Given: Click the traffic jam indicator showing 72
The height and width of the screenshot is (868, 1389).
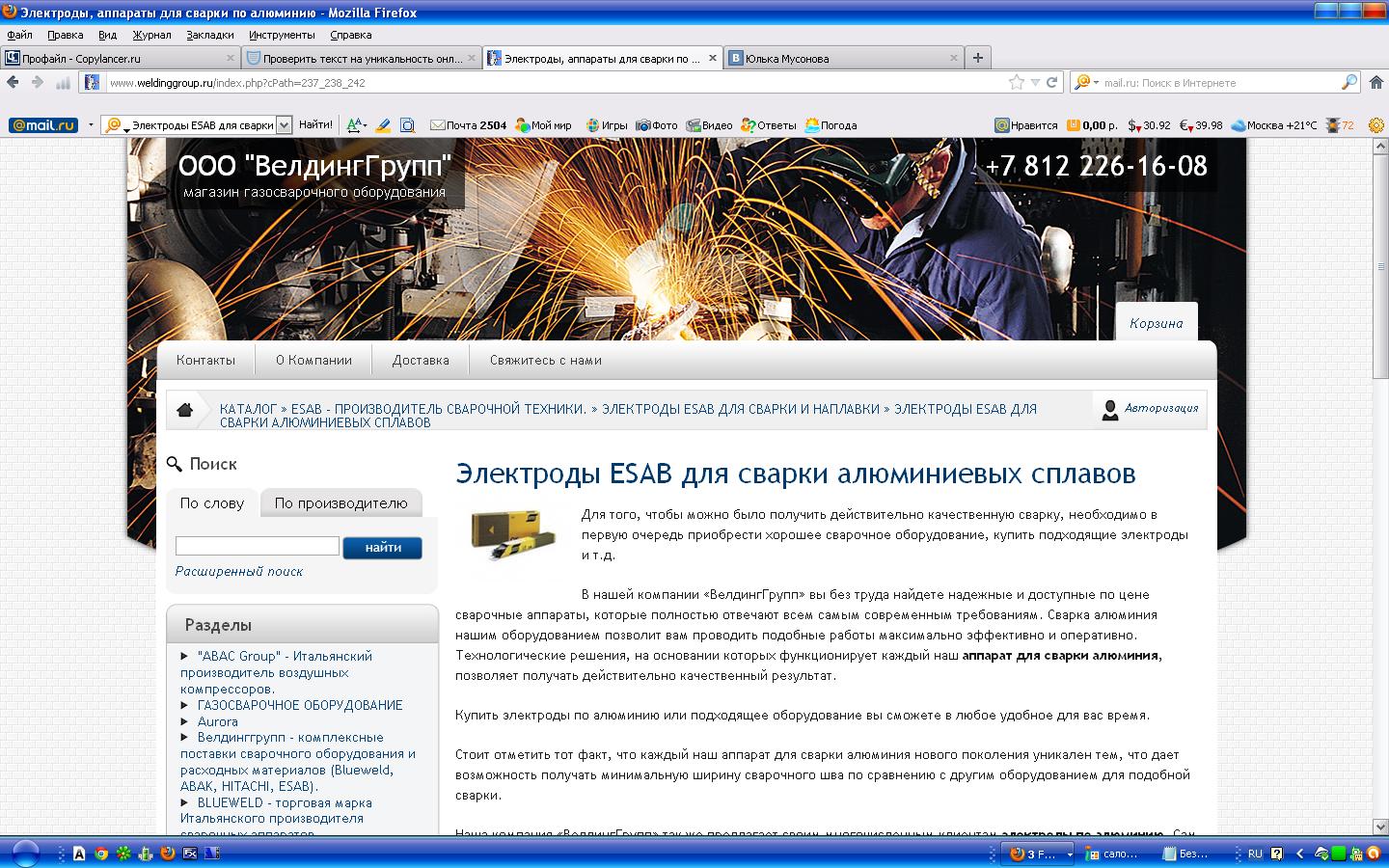Looking at the screenshot, I should point(1341,125).
